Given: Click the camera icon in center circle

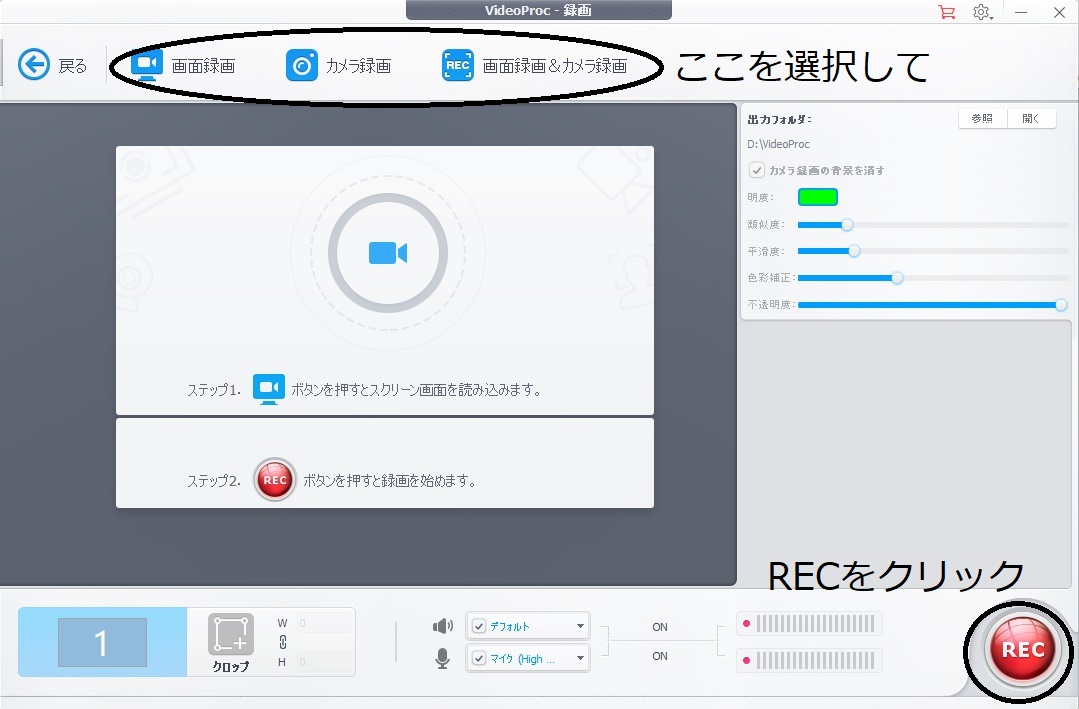Looking at the screenshot, I should [388, 253].
